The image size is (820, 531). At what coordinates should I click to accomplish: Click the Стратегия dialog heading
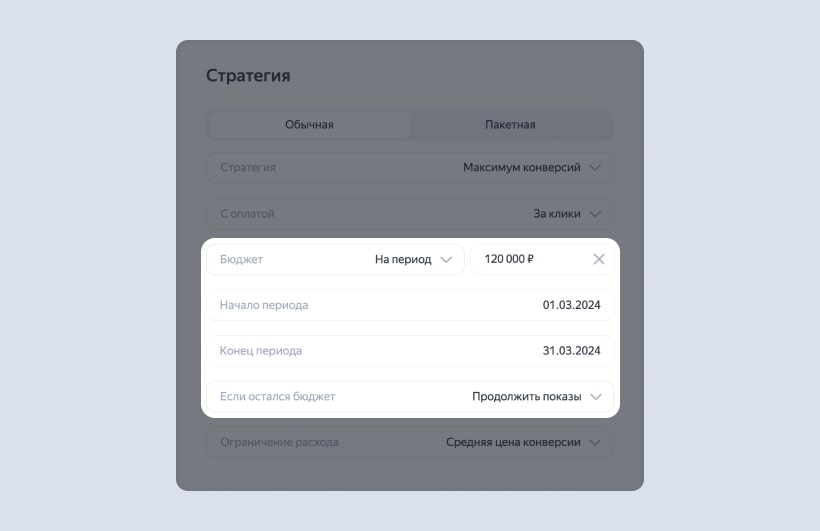(x=248, y=76)
